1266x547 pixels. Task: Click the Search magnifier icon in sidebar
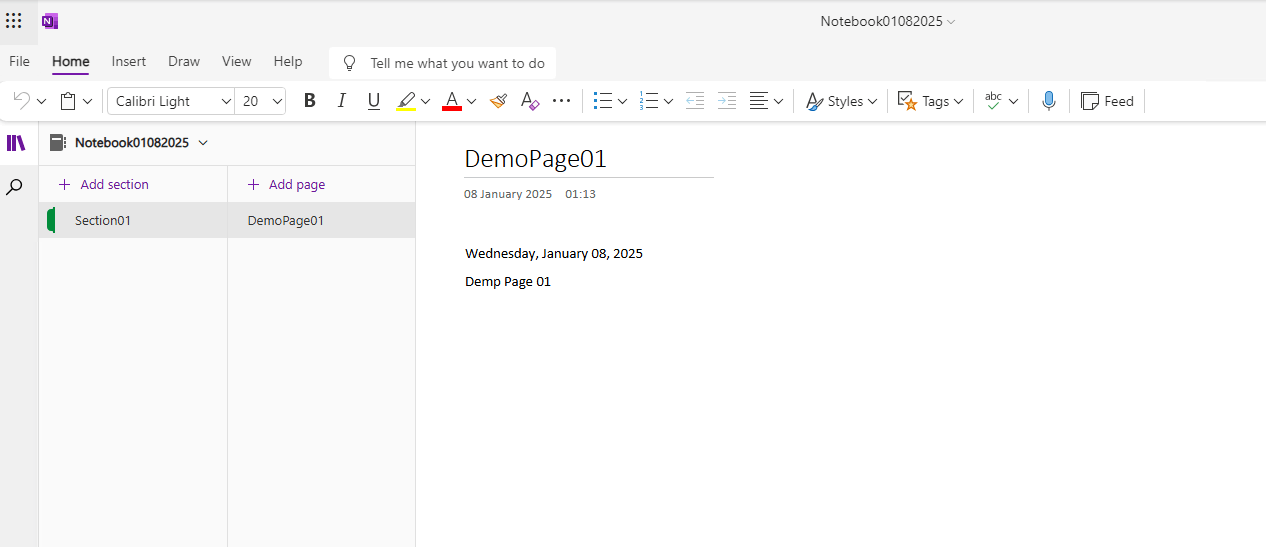coord(15,187)
